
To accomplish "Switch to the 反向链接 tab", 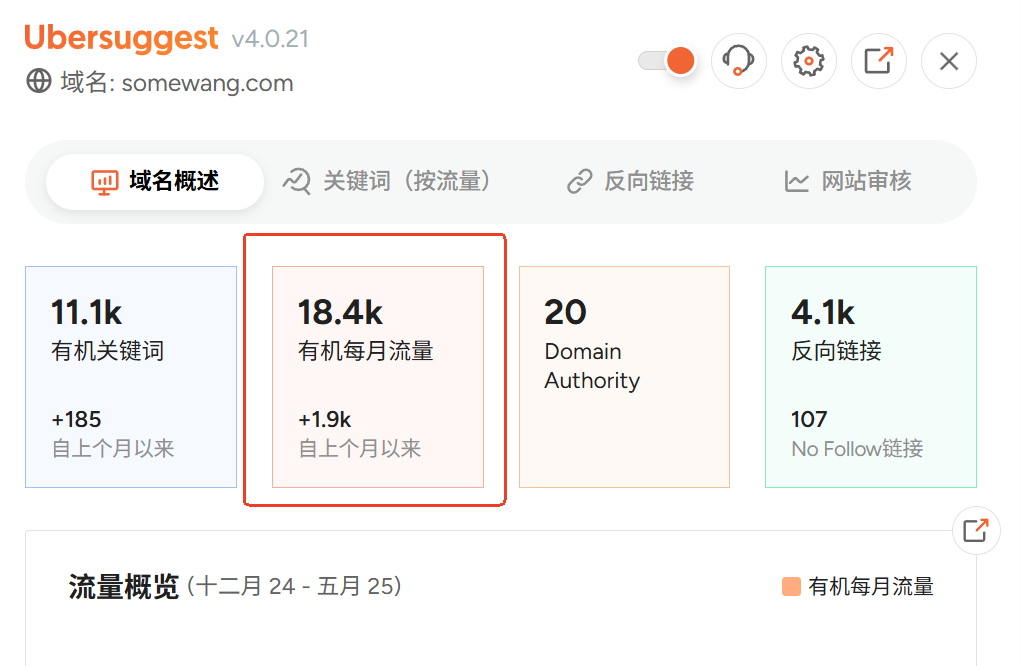I will pyautogui.click(x=630, y=181).
